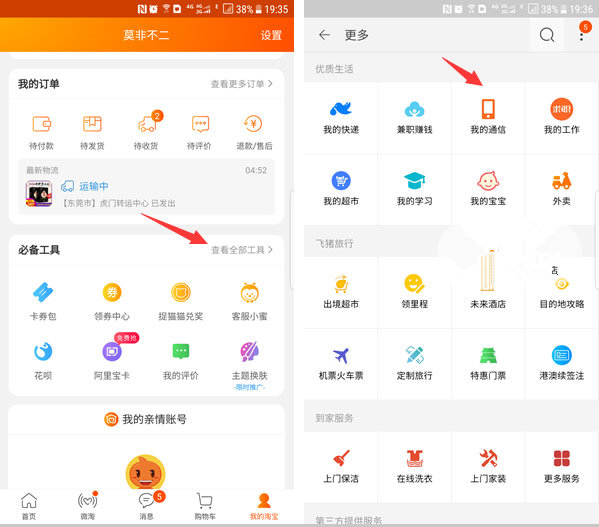Open 客服小蜜 customer service icon
This screenshot has width=599, height=527.
tap(249, 293)
